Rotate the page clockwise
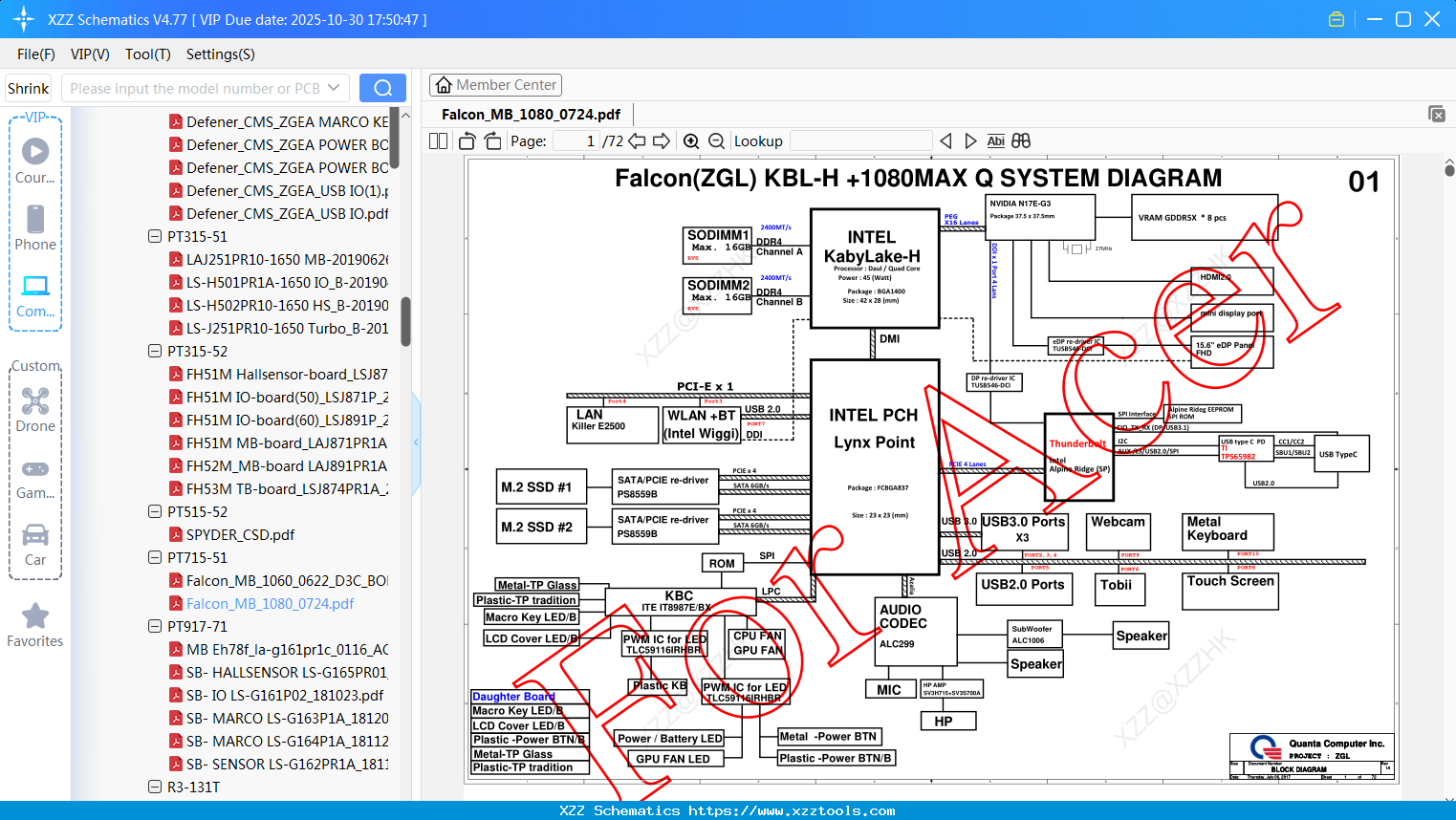1456x820 pixels. [x=492, y=140]
